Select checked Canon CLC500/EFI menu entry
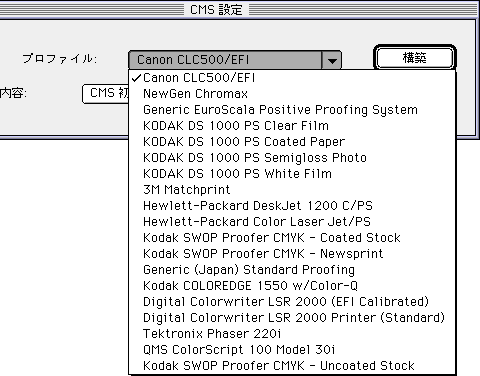Screen dimensions: 480x376 pos(292,78)
